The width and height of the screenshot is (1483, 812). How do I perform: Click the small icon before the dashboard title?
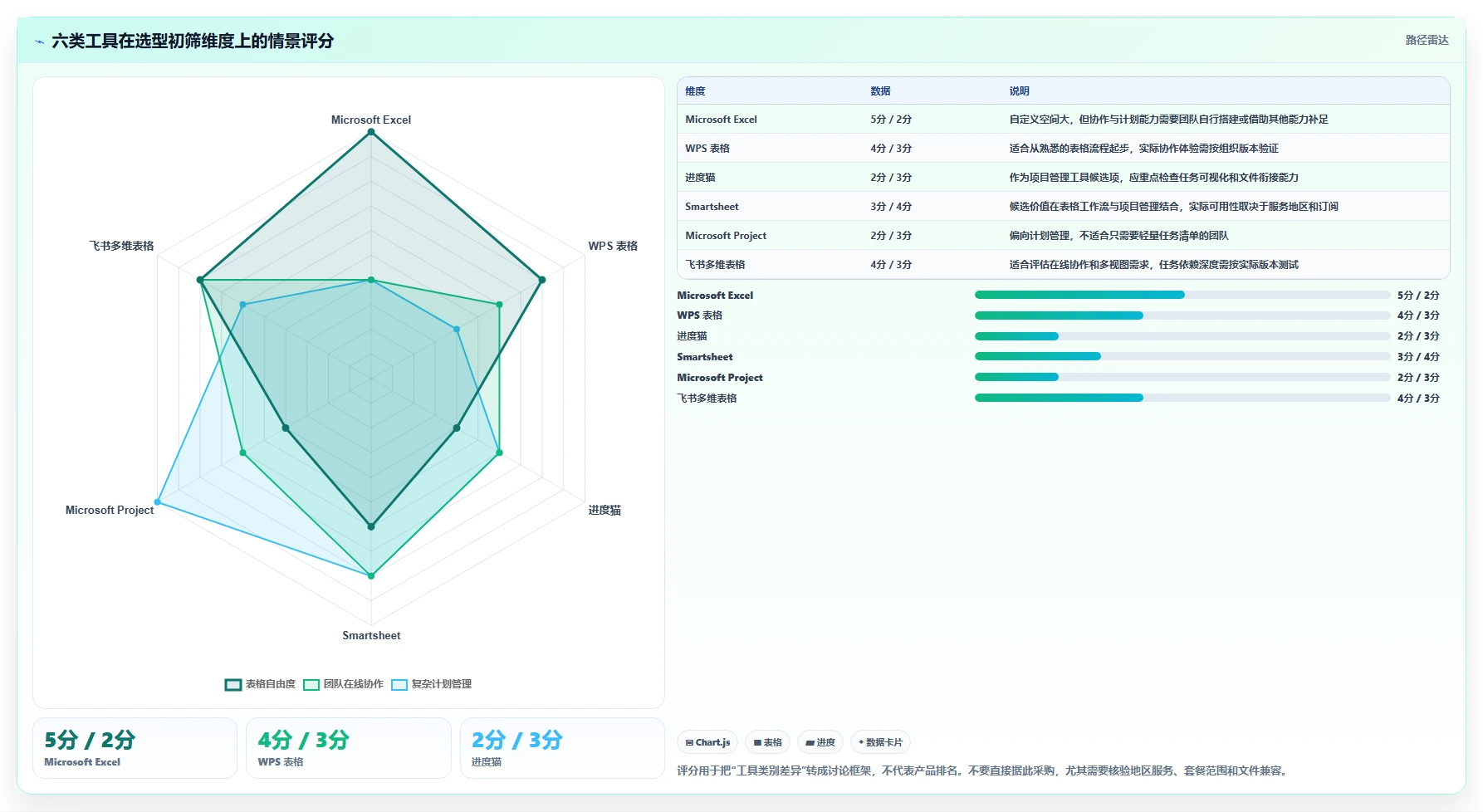coord(39,42)
